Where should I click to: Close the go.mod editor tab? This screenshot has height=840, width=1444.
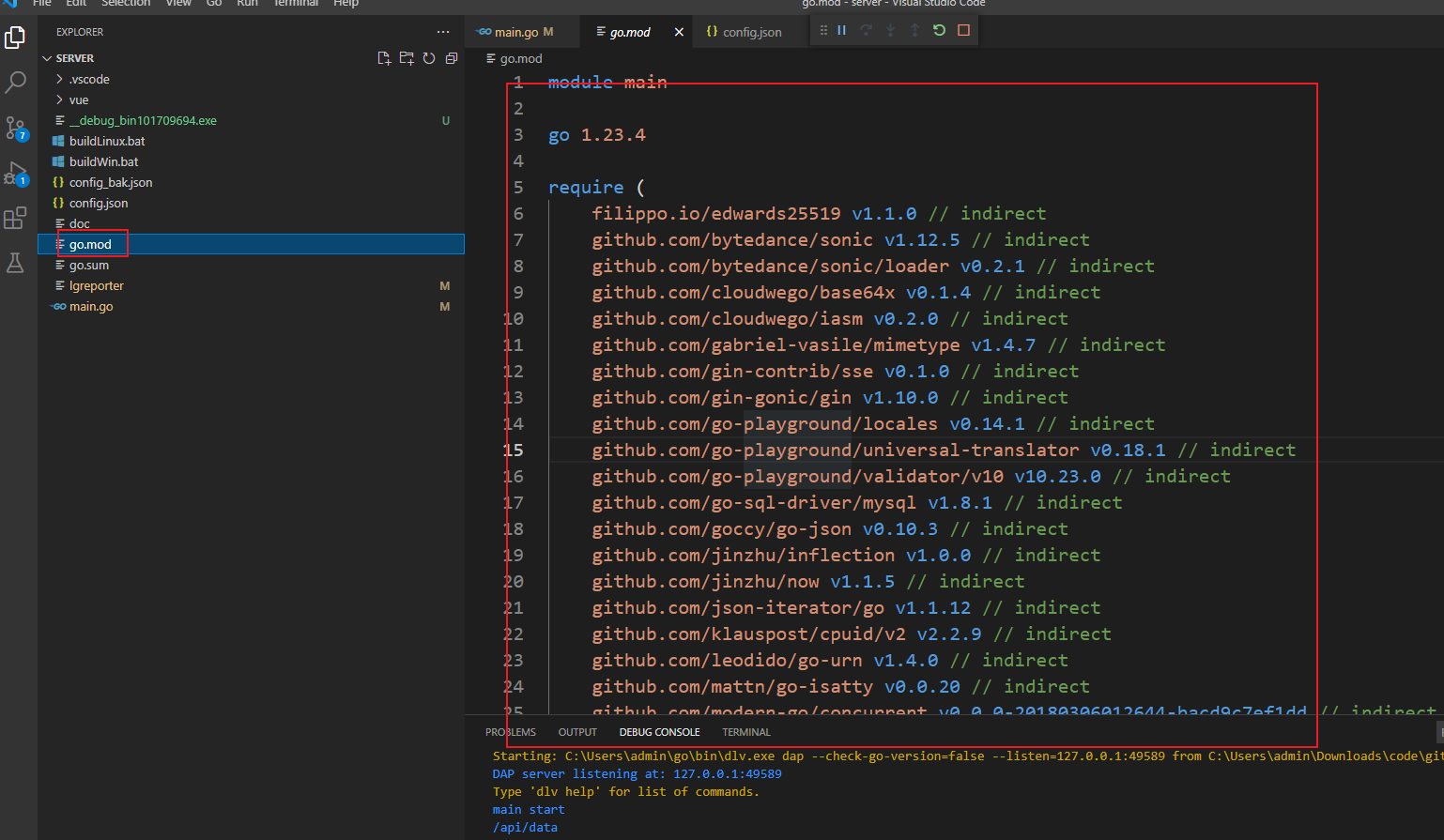pyautogui.click(x=679, y=32)
